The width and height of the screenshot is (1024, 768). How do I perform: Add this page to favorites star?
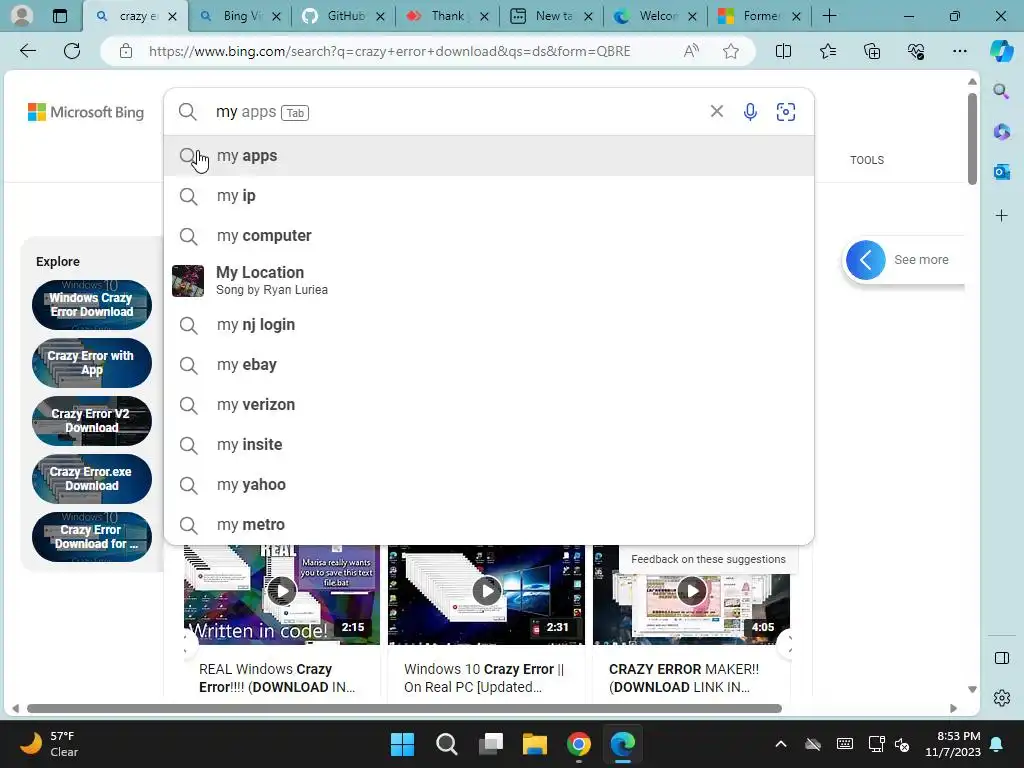click(x=731, y=51)
